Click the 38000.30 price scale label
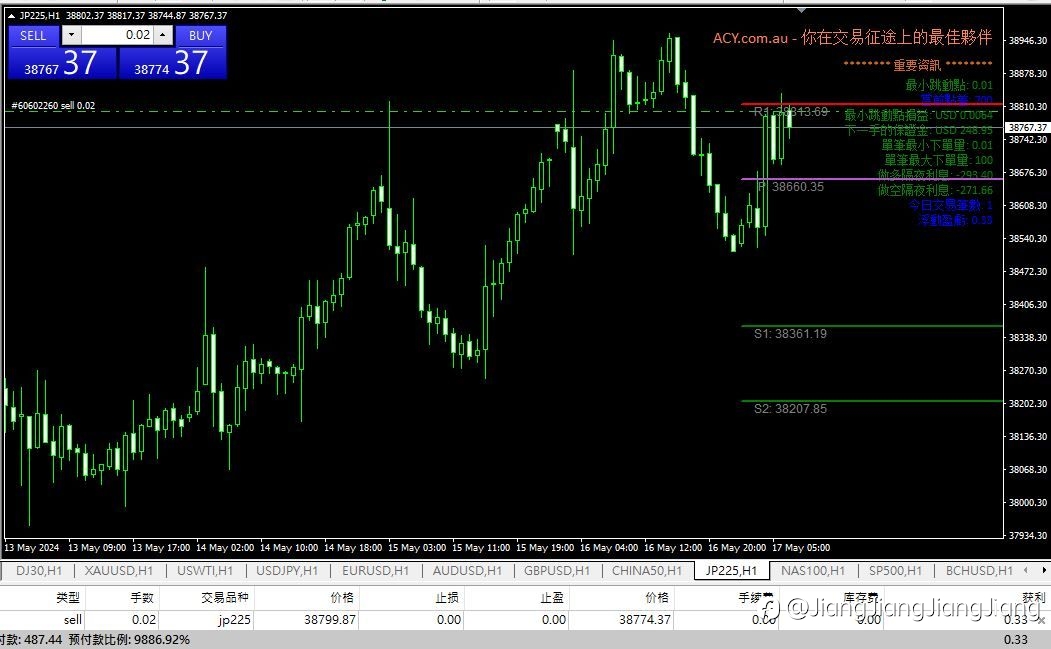The height and width of the screenshot is (649, 1051). click(x=1028, y=502)
